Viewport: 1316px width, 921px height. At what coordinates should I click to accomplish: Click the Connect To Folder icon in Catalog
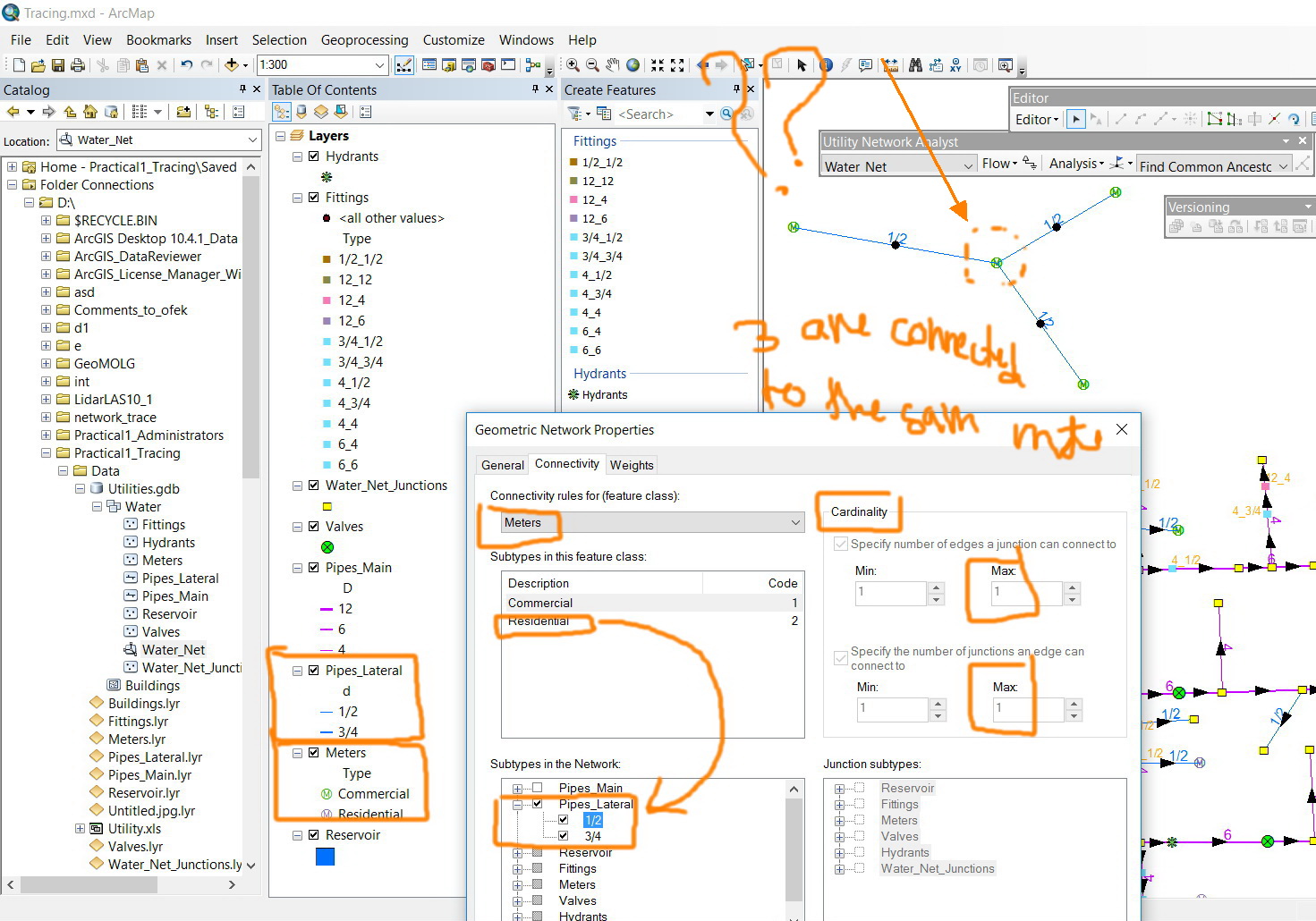(x=183, y=112)
